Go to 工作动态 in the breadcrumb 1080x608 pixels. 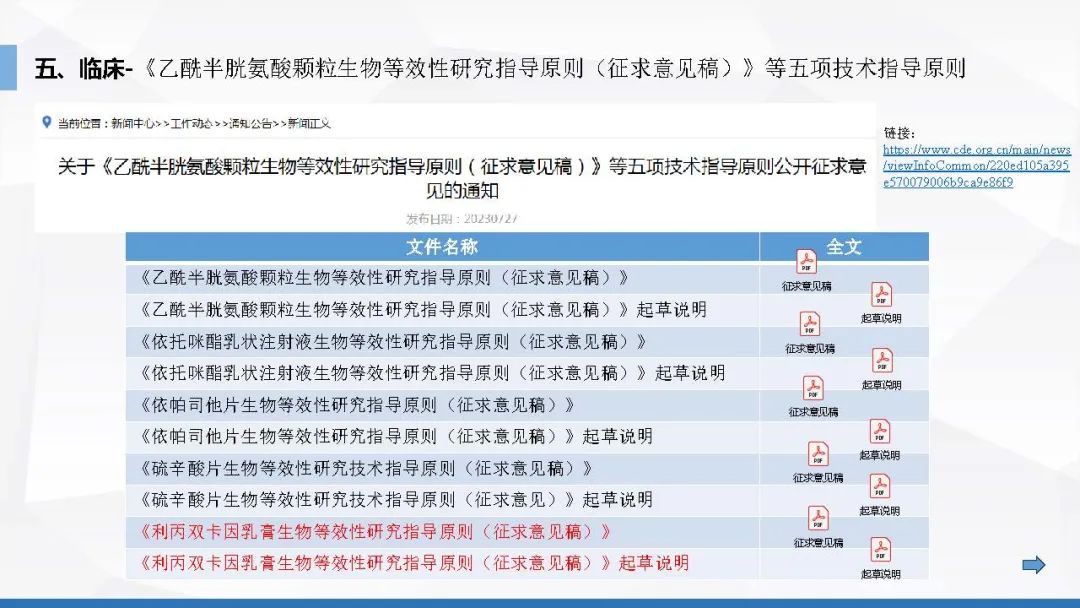pos(191,124)
